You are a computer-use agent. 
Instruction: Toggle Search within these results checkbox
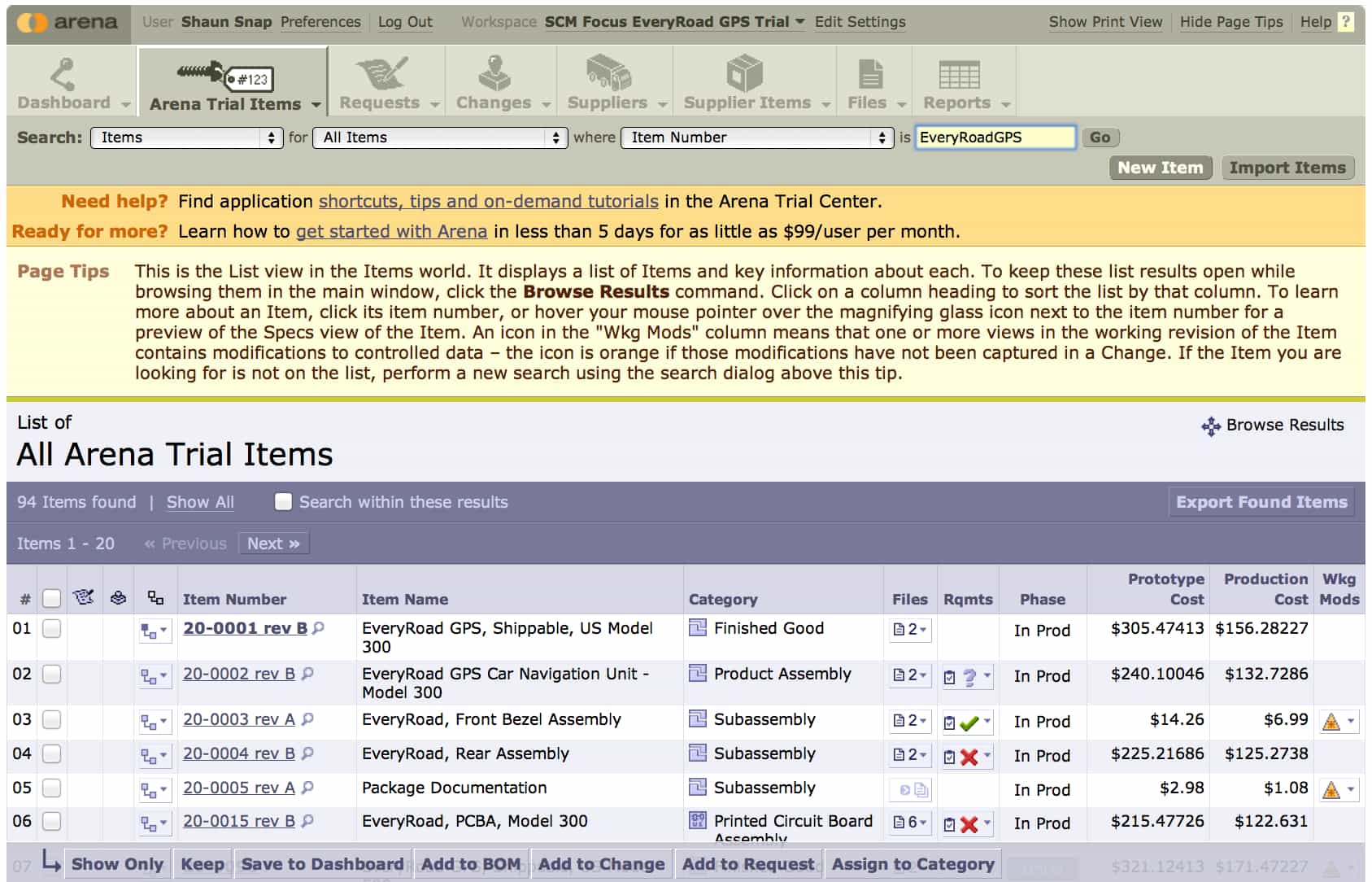(x=283, y=502)
